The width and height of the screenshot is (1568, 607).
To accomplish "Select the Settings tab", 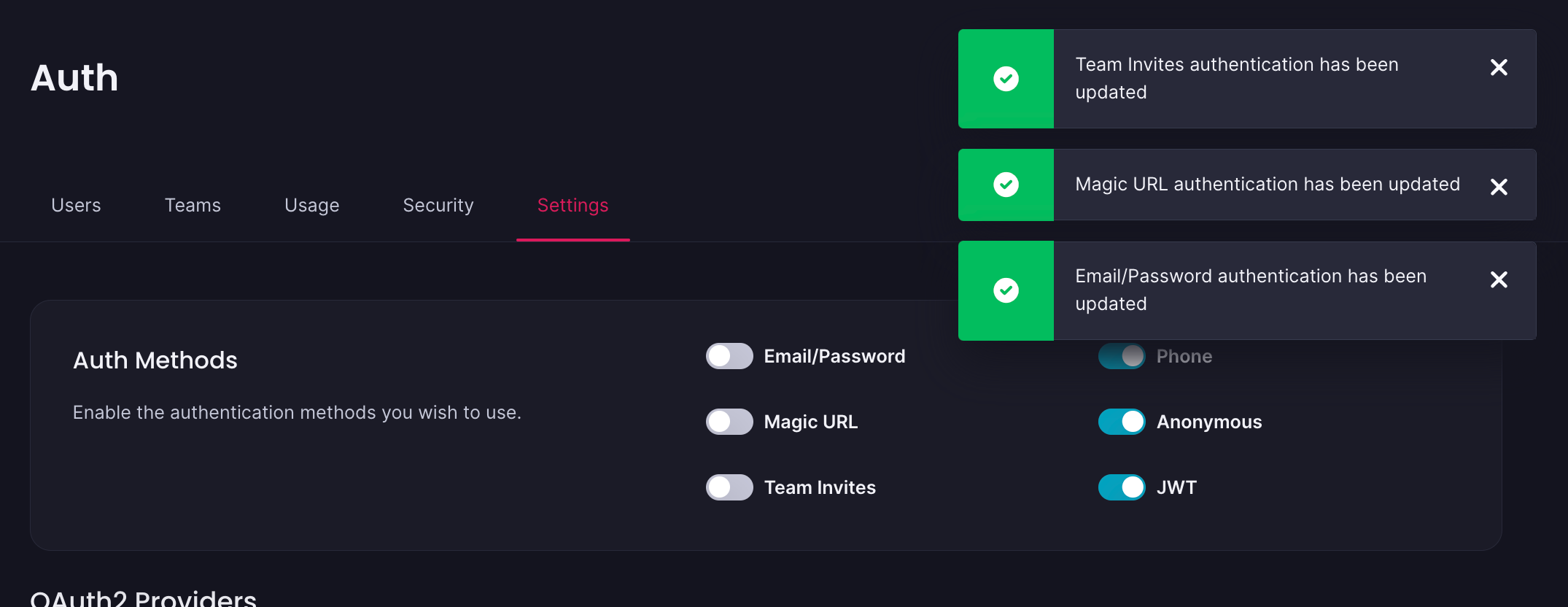I will 573,205.
